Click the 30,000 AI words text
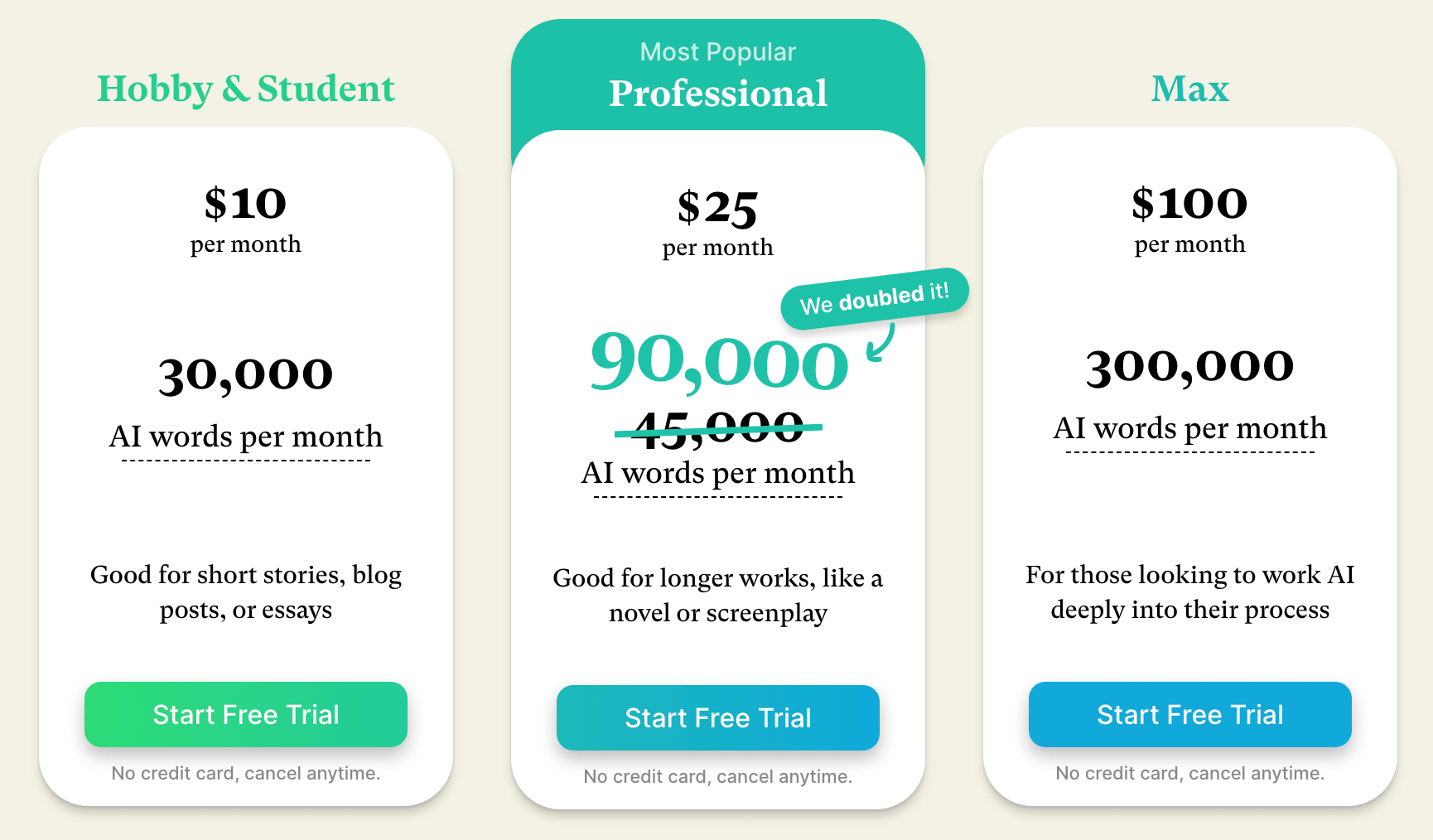The image size is (1433, 840). [245, 373]
